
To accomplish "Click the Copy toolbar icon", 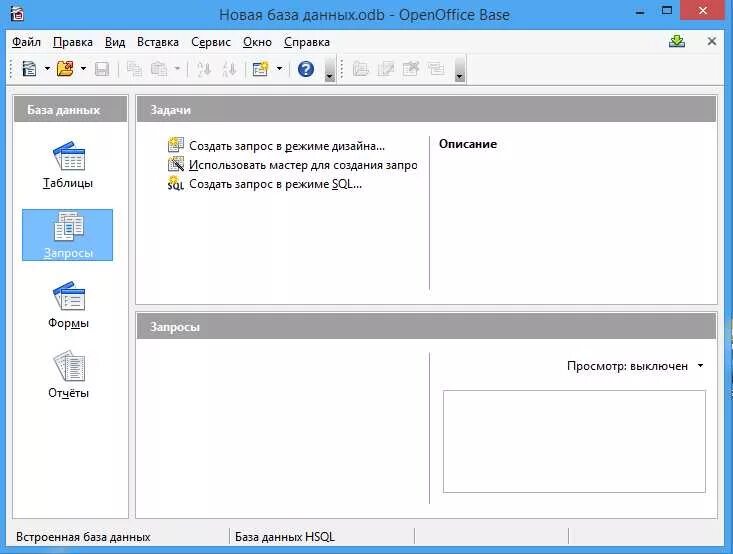I will [135, 69].
